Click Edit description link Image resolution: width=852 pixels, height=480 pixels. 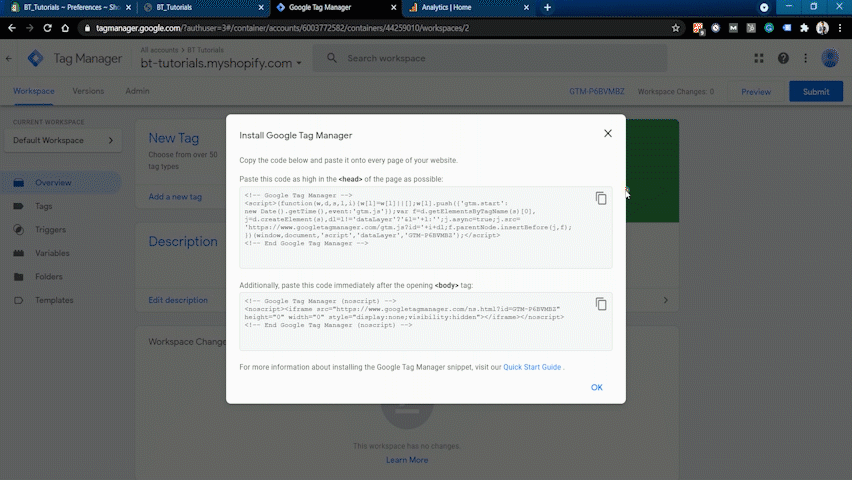[x=178, y=300]
